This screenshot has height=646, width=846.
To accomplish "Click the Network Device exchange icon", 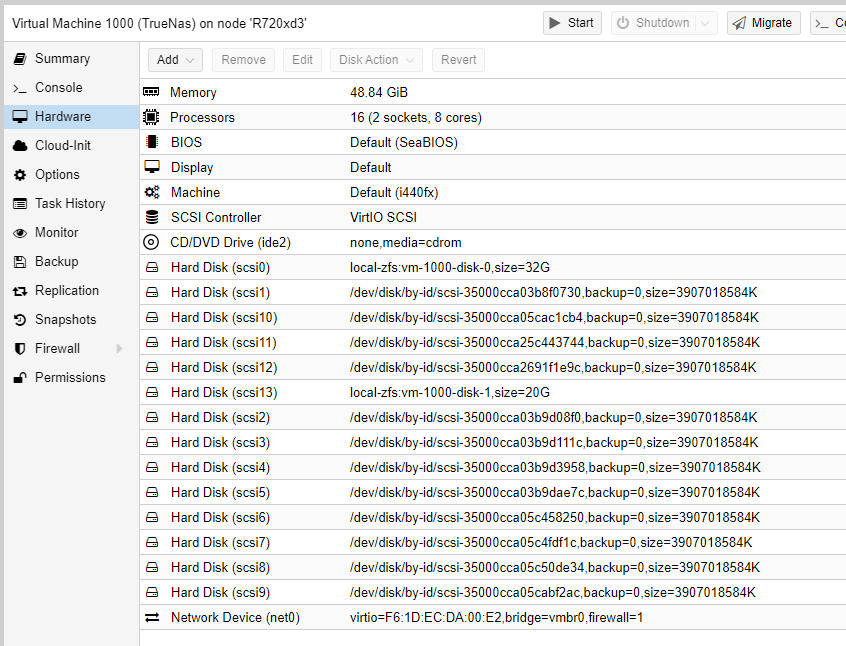I will (152, 617).
